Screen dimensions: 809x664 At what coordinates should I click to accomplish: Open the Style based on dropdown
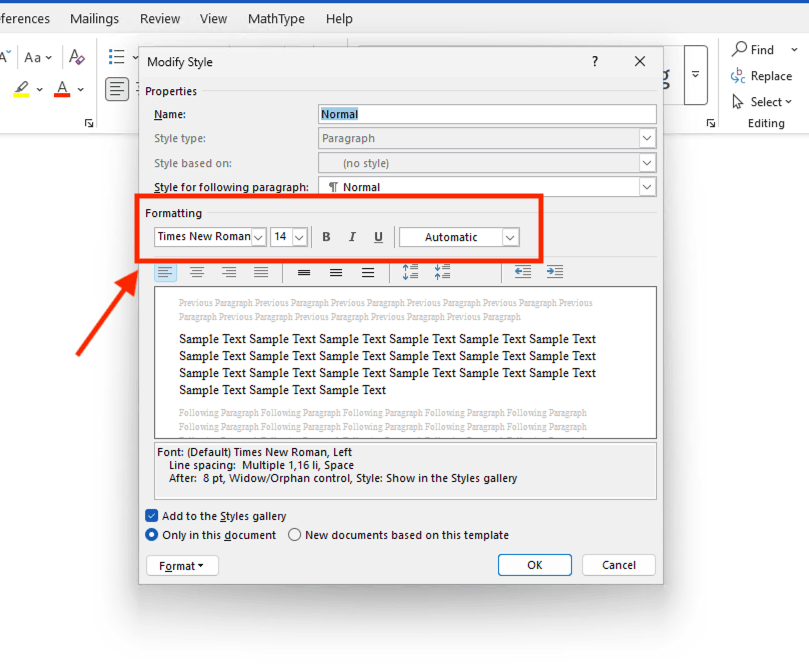coord(646,163)
